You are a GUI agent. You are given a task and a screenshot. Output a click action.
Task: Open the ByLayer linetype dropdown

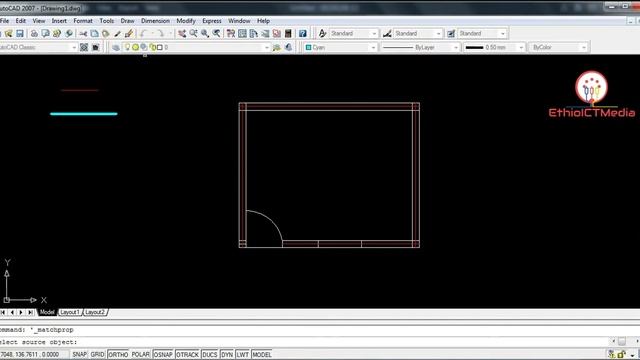click(x=456, y=47)
